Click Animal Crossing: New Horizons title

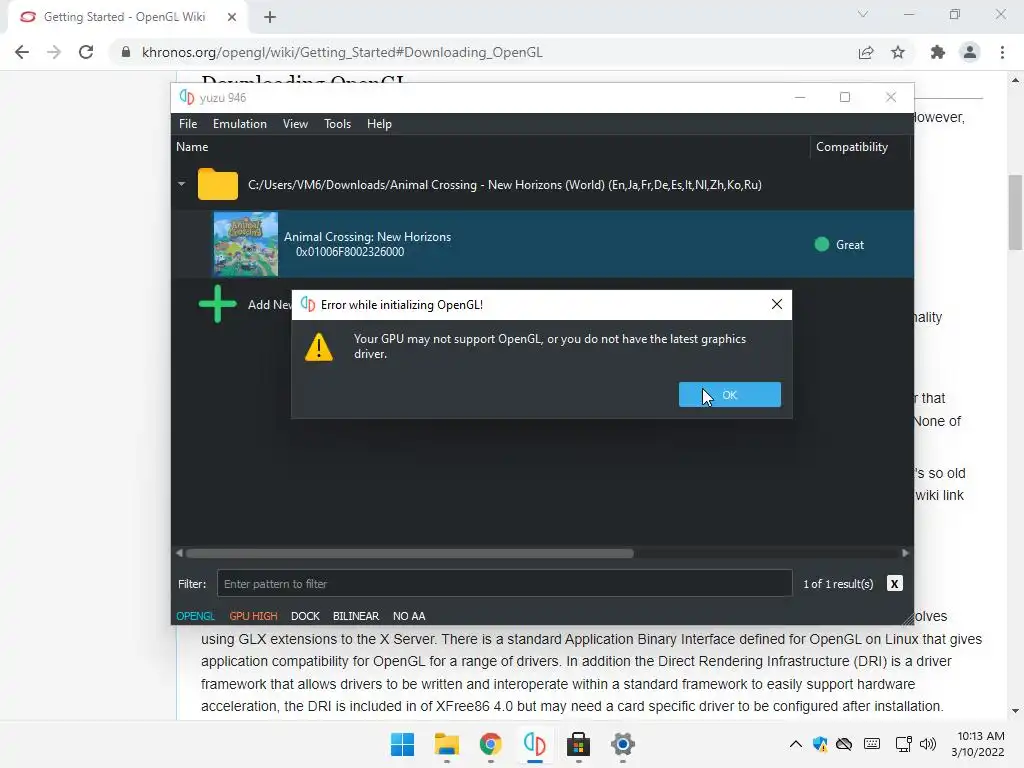click(367, 236)
